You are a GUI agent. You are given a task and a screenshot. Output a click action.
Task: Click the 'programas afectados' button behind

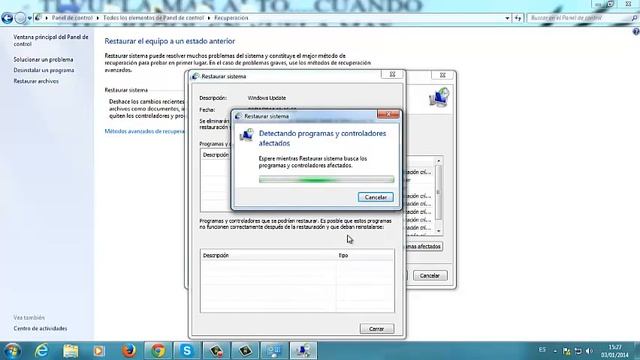[x=424, y=247]
